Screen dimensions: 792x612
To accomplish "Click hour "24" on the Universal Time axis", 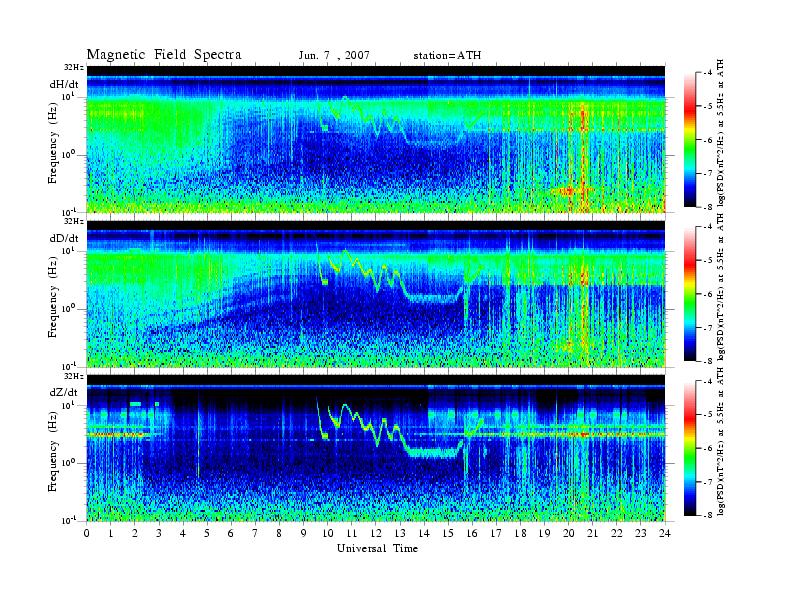I will [x=665, y=534].
